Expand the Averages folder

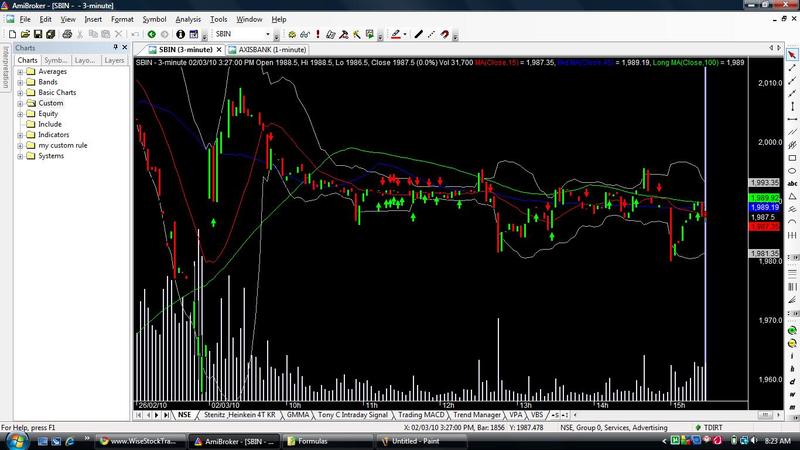coord(20,72)
